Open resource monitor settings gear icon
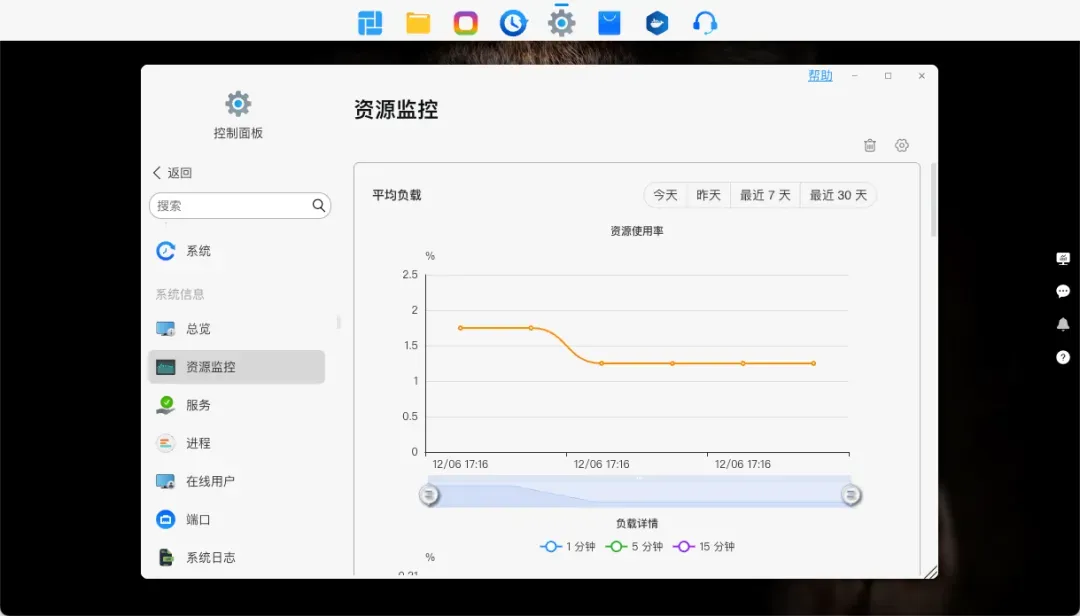 (x=902, y=146)
